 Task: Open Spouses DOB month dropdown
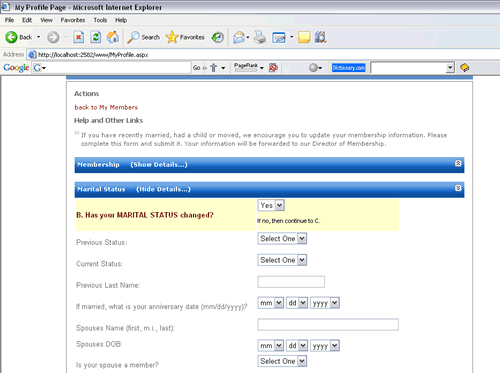pos(271,346)
